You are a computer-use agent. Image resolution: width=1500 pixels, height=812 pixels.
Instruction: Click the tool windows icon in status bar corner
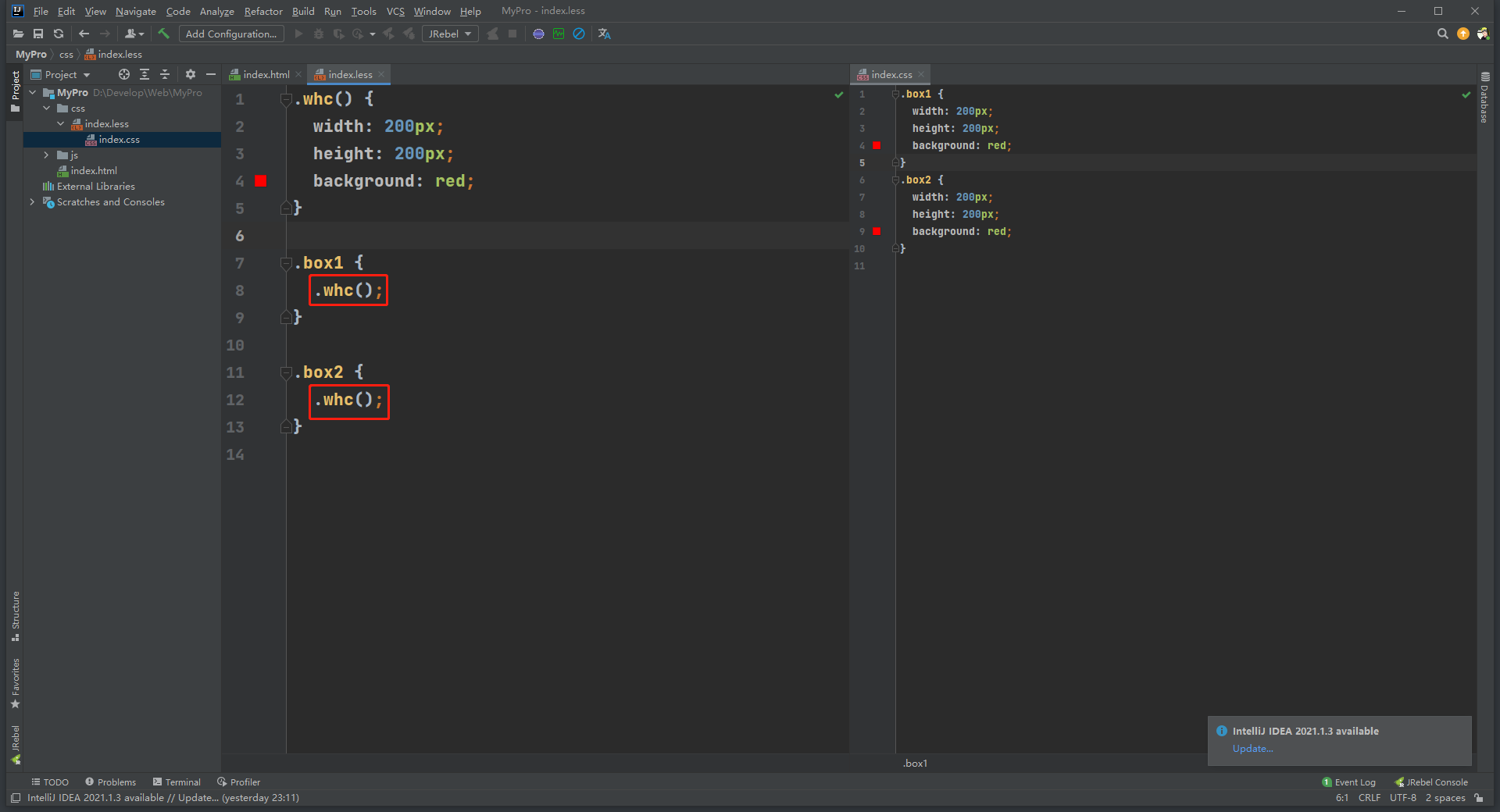tap(16, 798)
